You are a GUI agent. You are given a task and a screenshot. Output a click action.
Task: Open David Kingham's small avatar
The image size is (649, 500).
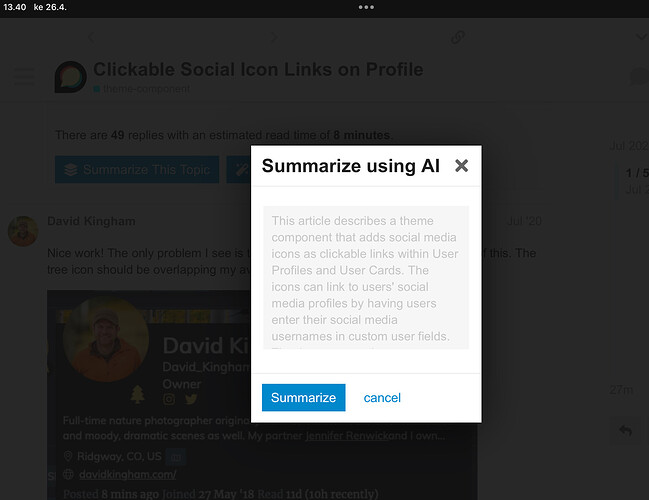click(23, 231)
